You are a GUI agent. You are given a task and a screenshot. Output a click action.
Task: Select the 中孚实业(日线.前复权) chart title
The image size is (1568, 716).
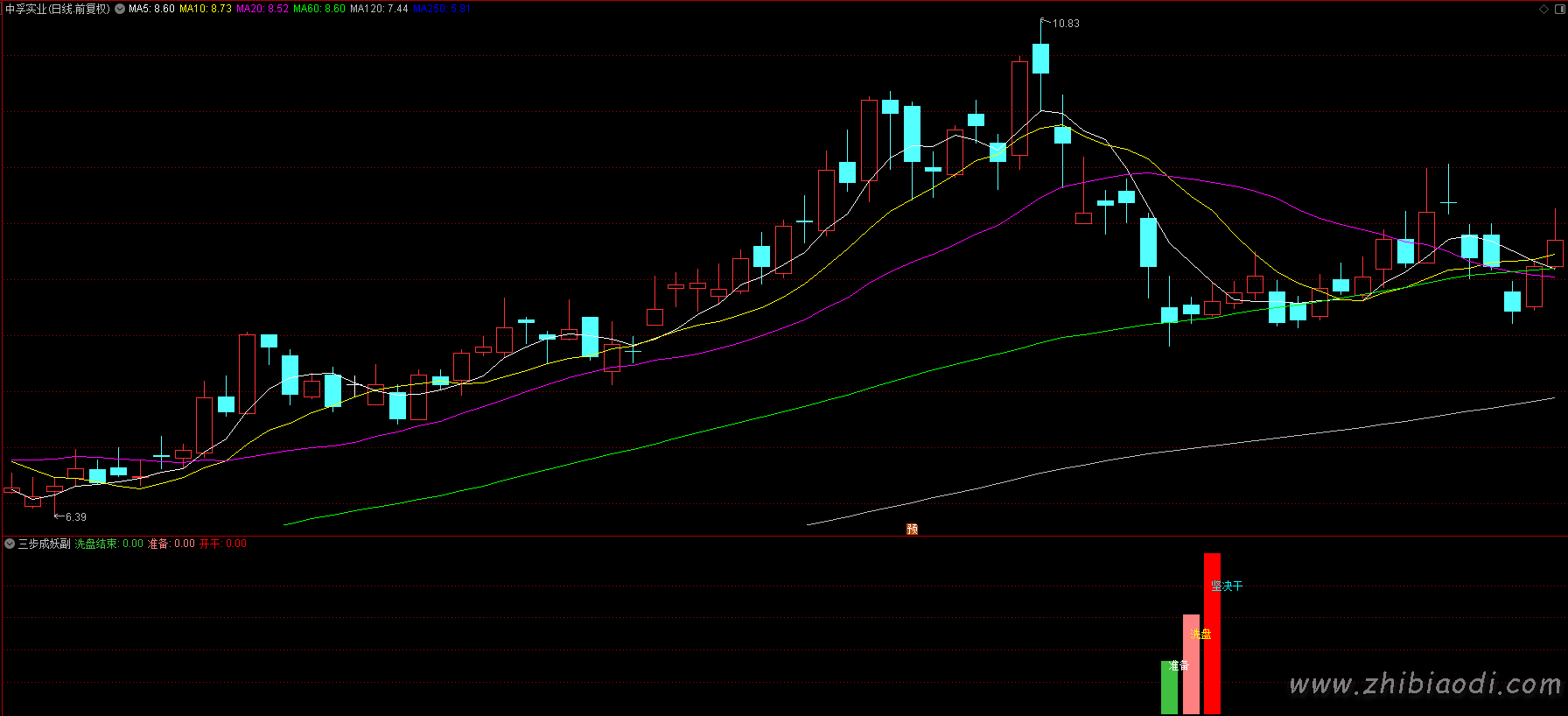(58, 9)
